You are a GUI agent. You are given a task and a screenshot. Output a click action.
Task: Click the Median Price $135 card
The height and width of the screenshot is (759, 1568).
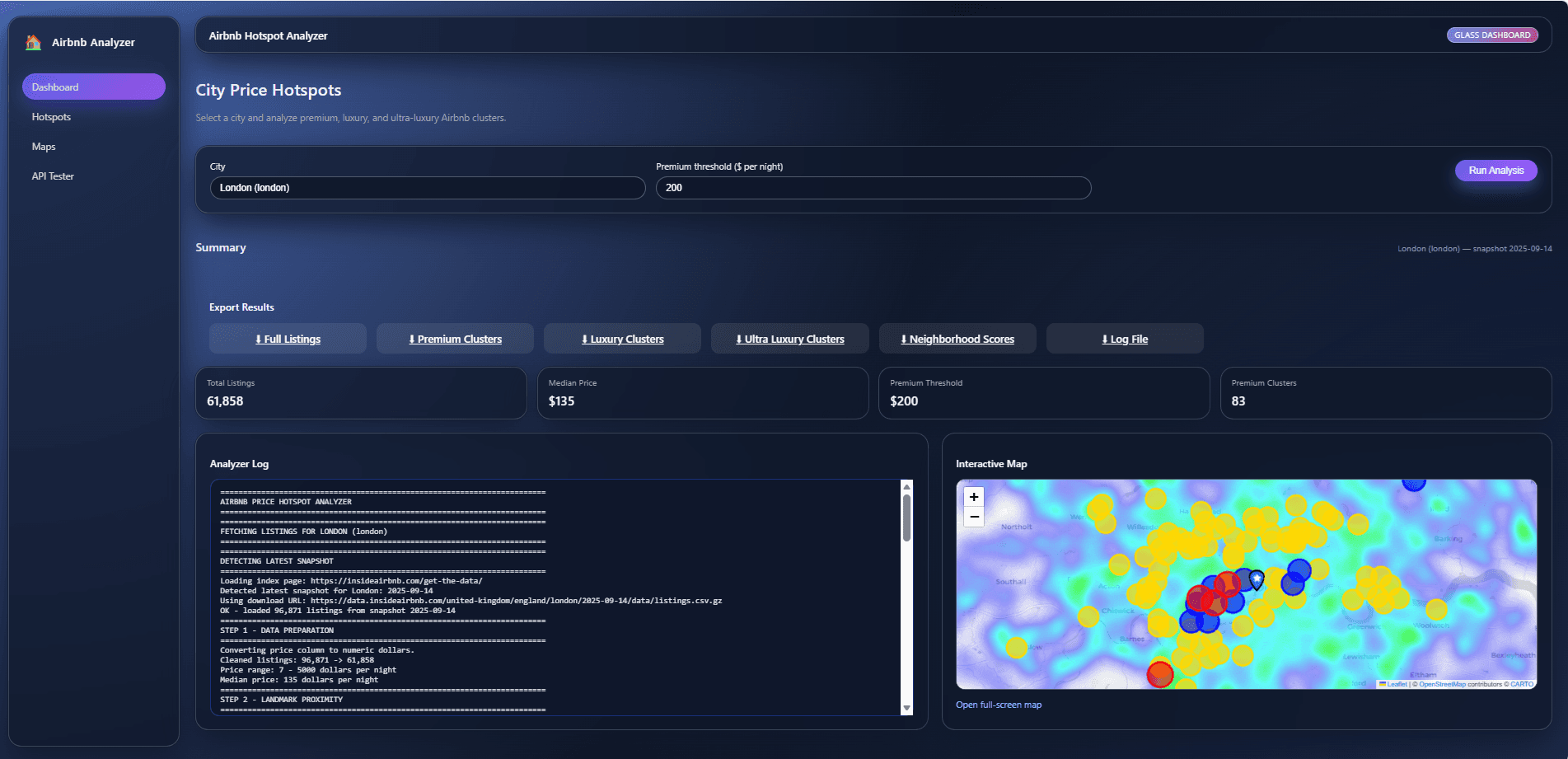click(x=703, y=393)
